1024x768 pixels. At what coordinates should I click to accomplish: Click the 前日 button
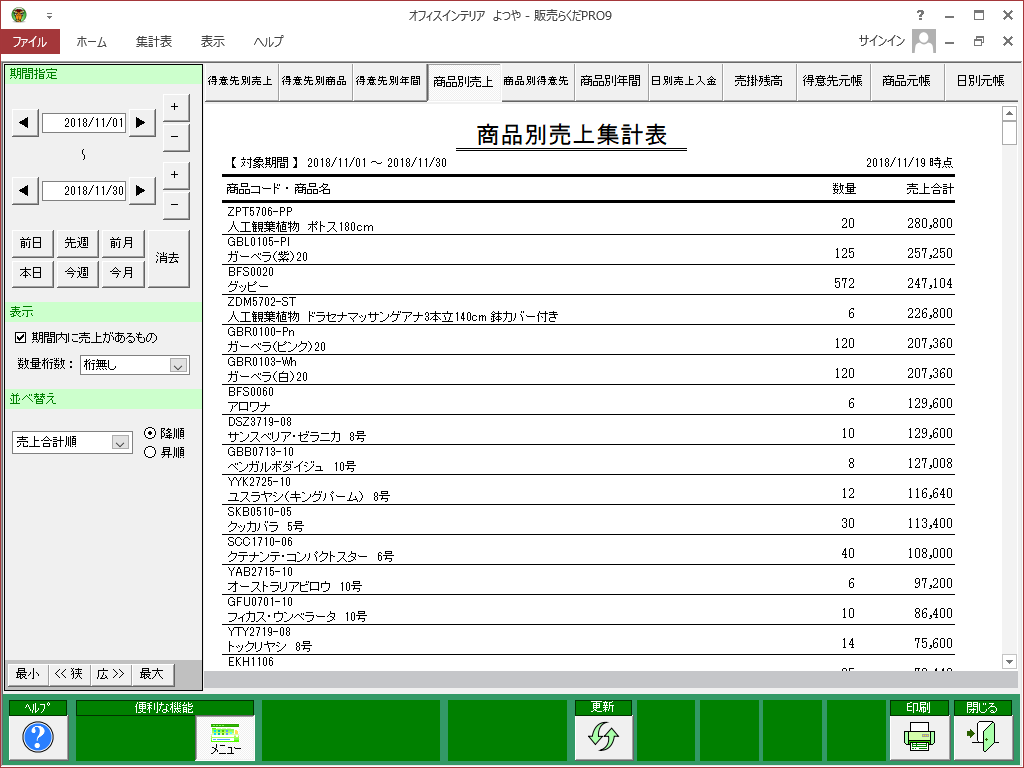[32, 243]
